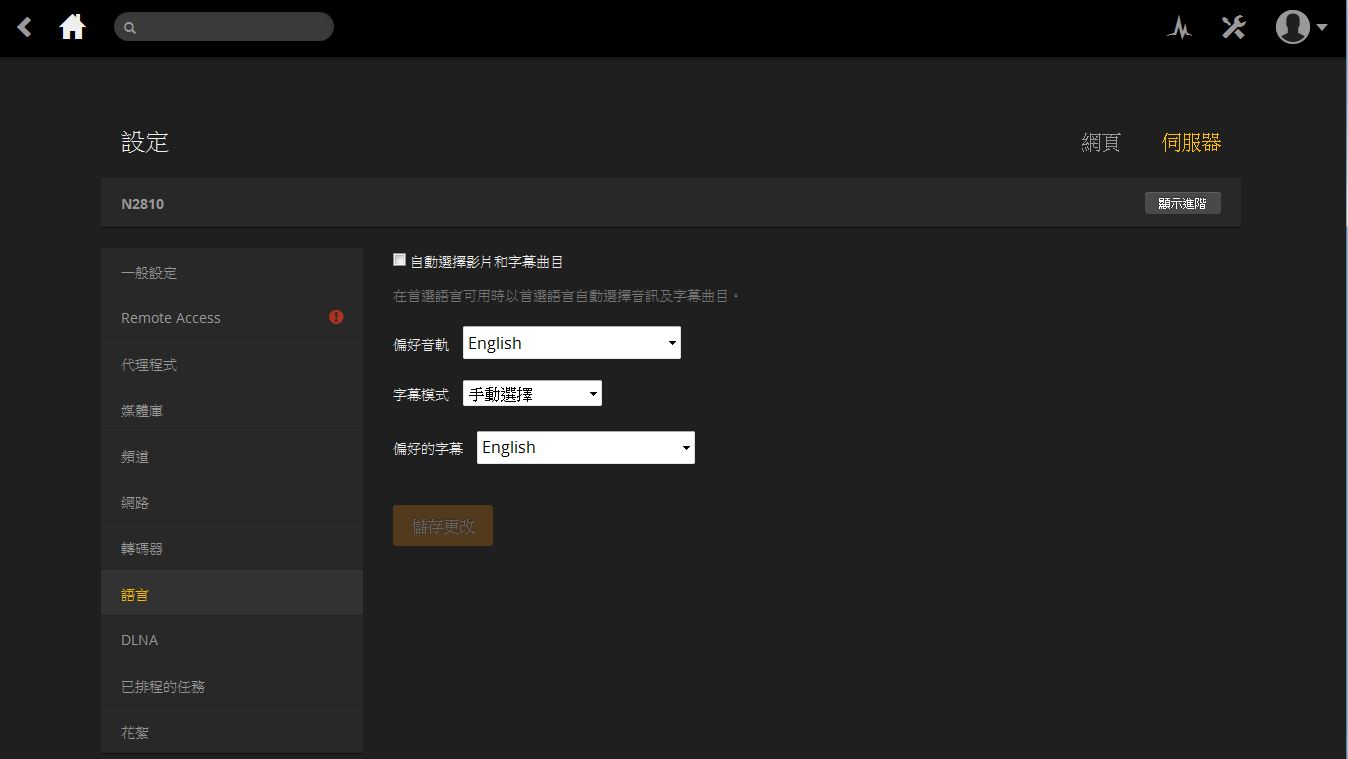Toggle 自動選擇影片和字幕曲目 checkbox

[399, 260]
